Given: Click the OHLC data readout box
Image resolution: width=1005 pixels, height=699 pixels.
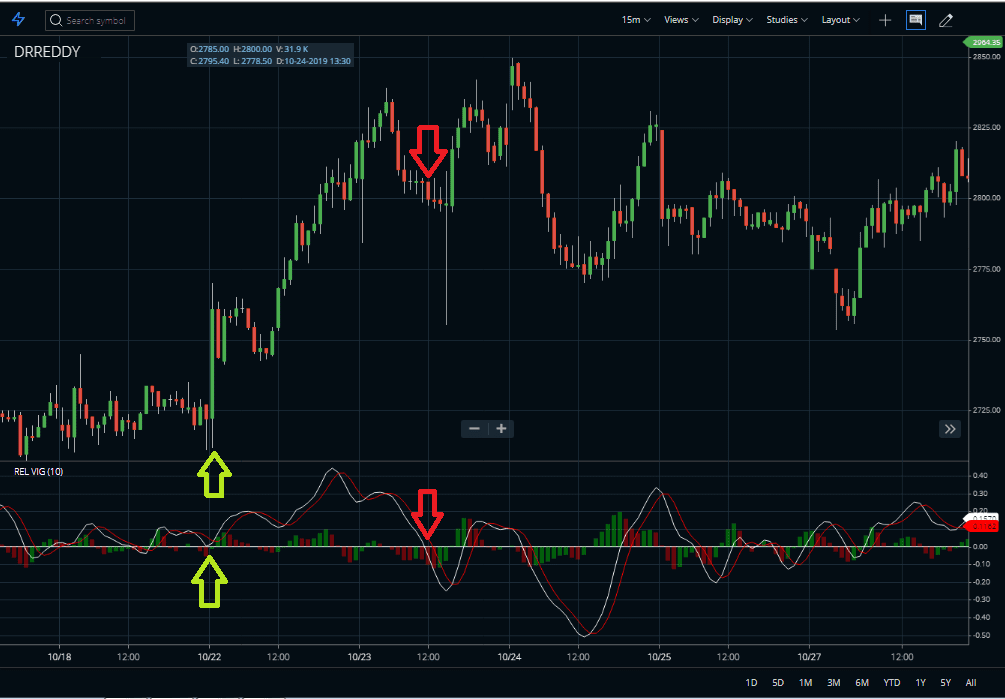Looking at the screenshot, I should tap(270, 55).
